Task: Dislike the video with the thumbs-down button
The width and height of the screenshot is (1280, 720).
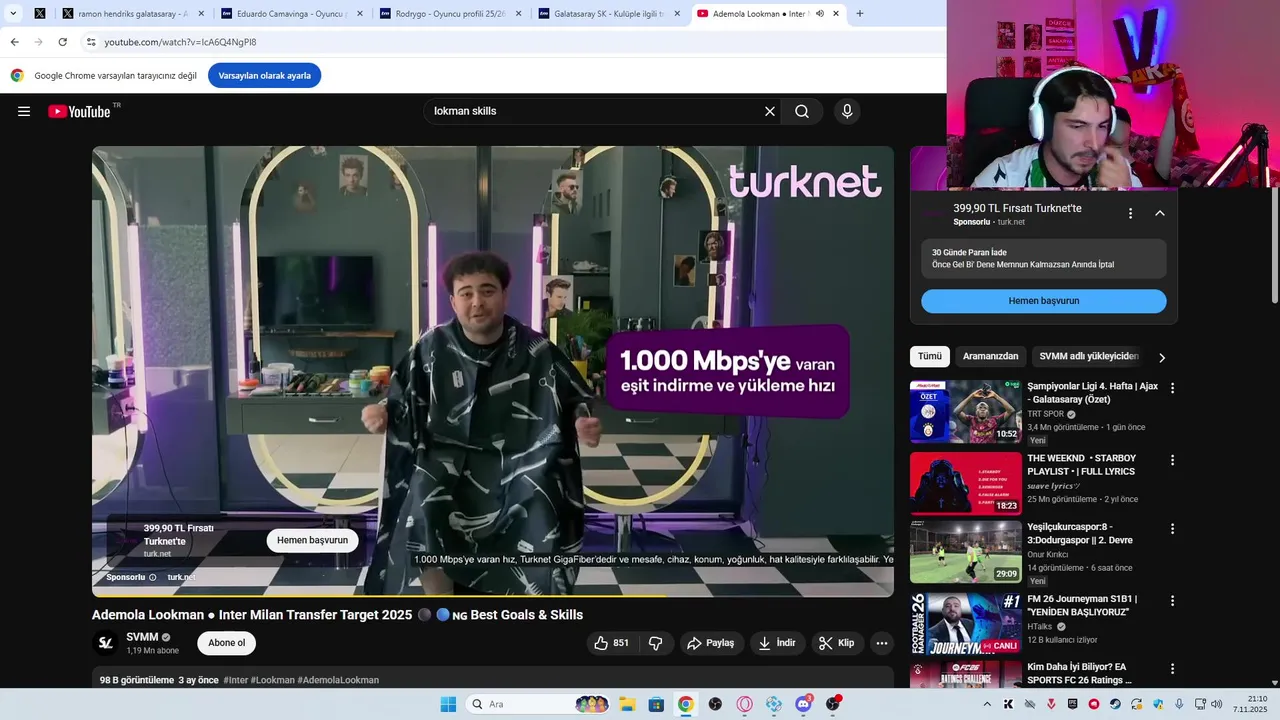Action: point(656,643)
